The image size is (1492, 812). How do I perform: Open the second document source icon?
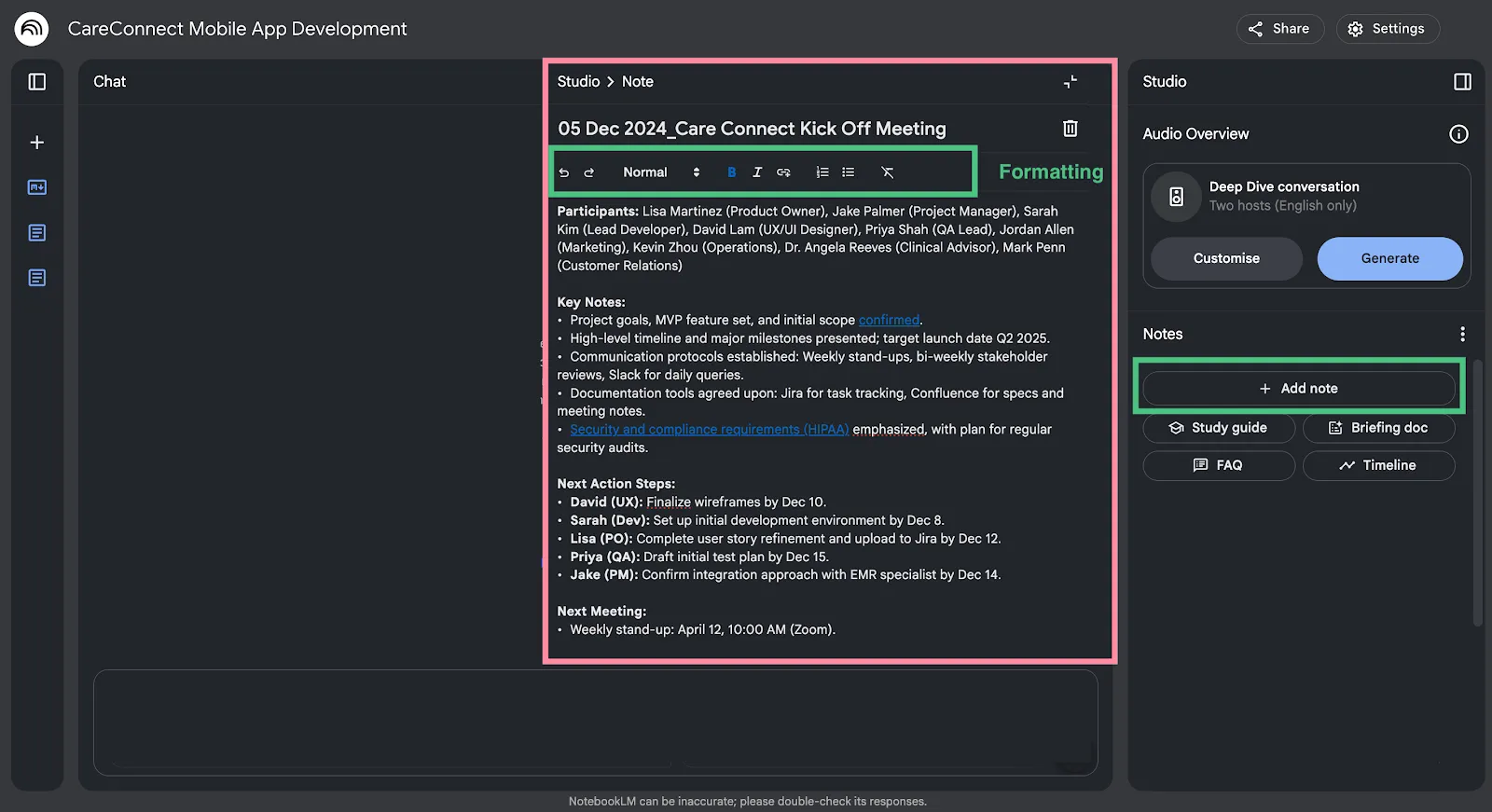37,278
